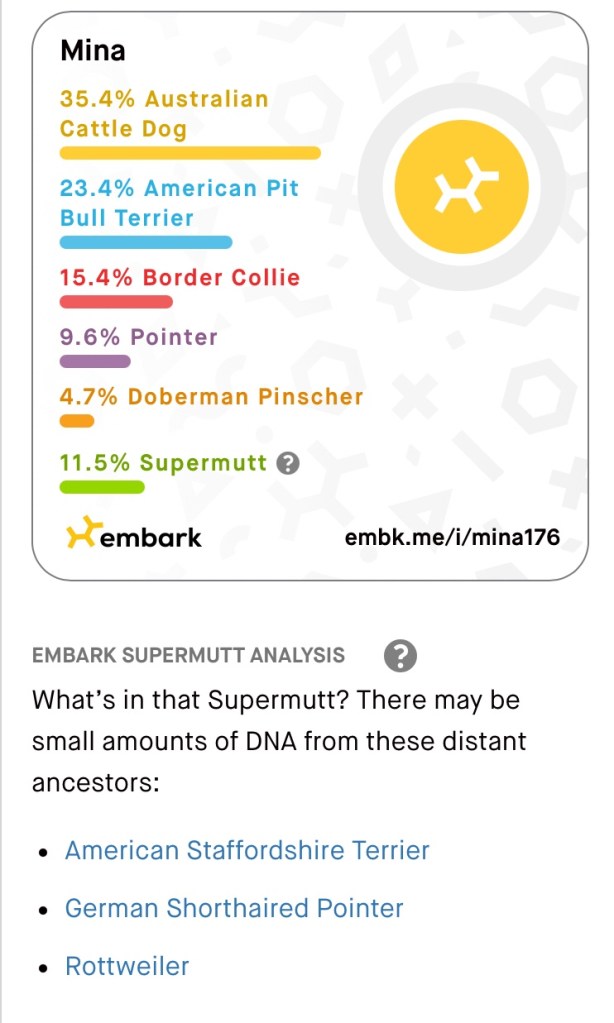Select the 15.4% Border Collie label
The width and height of the screenshot is (614, 1023).
pyautogui.click(x=180, y=277)
